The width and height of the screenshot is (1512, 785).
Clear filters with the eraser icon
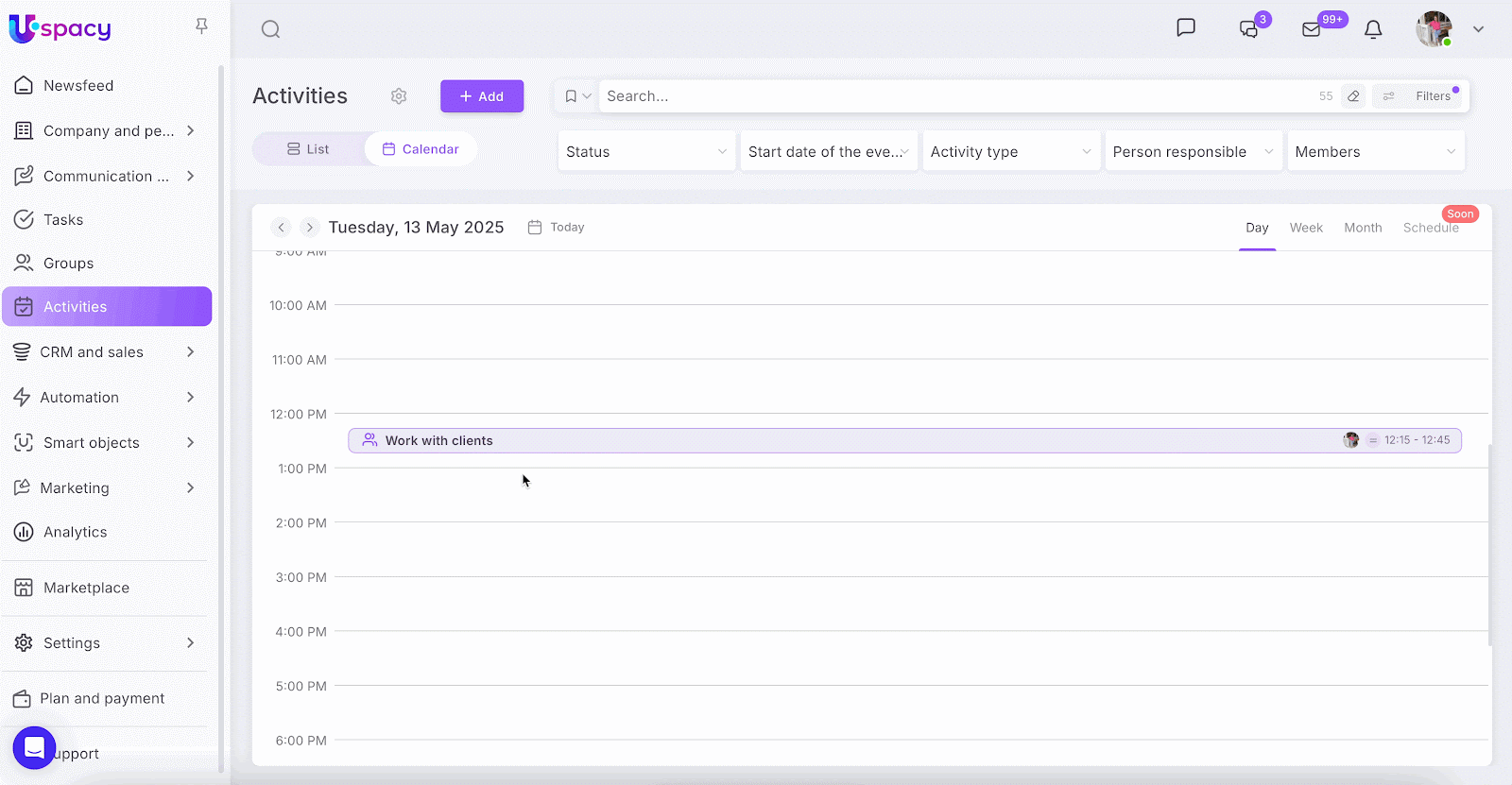[1353, 96]
